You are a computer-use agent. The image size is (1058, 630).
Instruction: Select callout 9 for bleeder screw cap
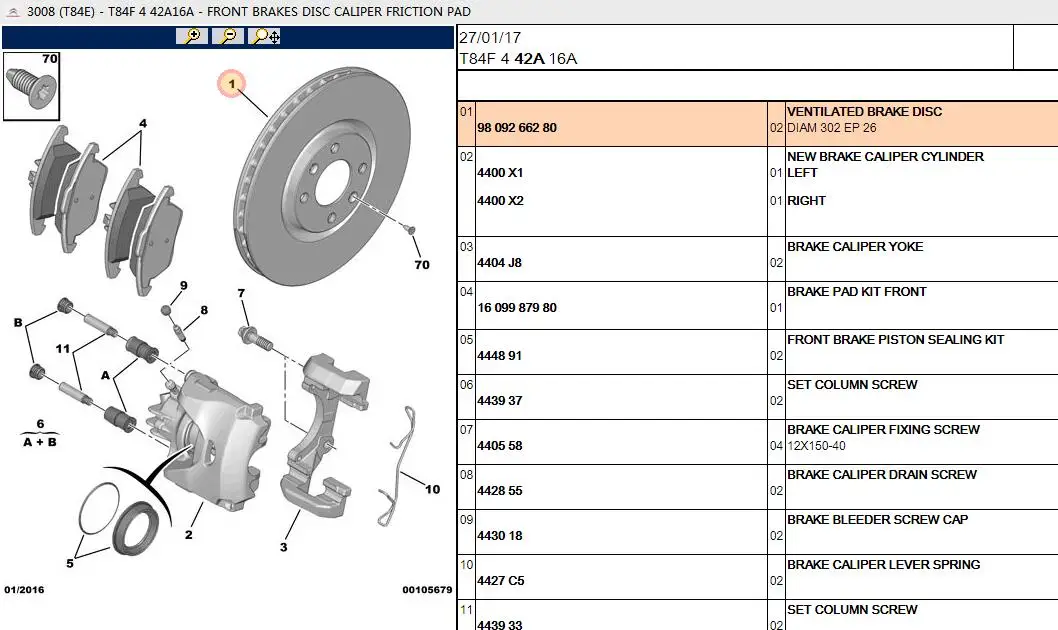point(184,285)
